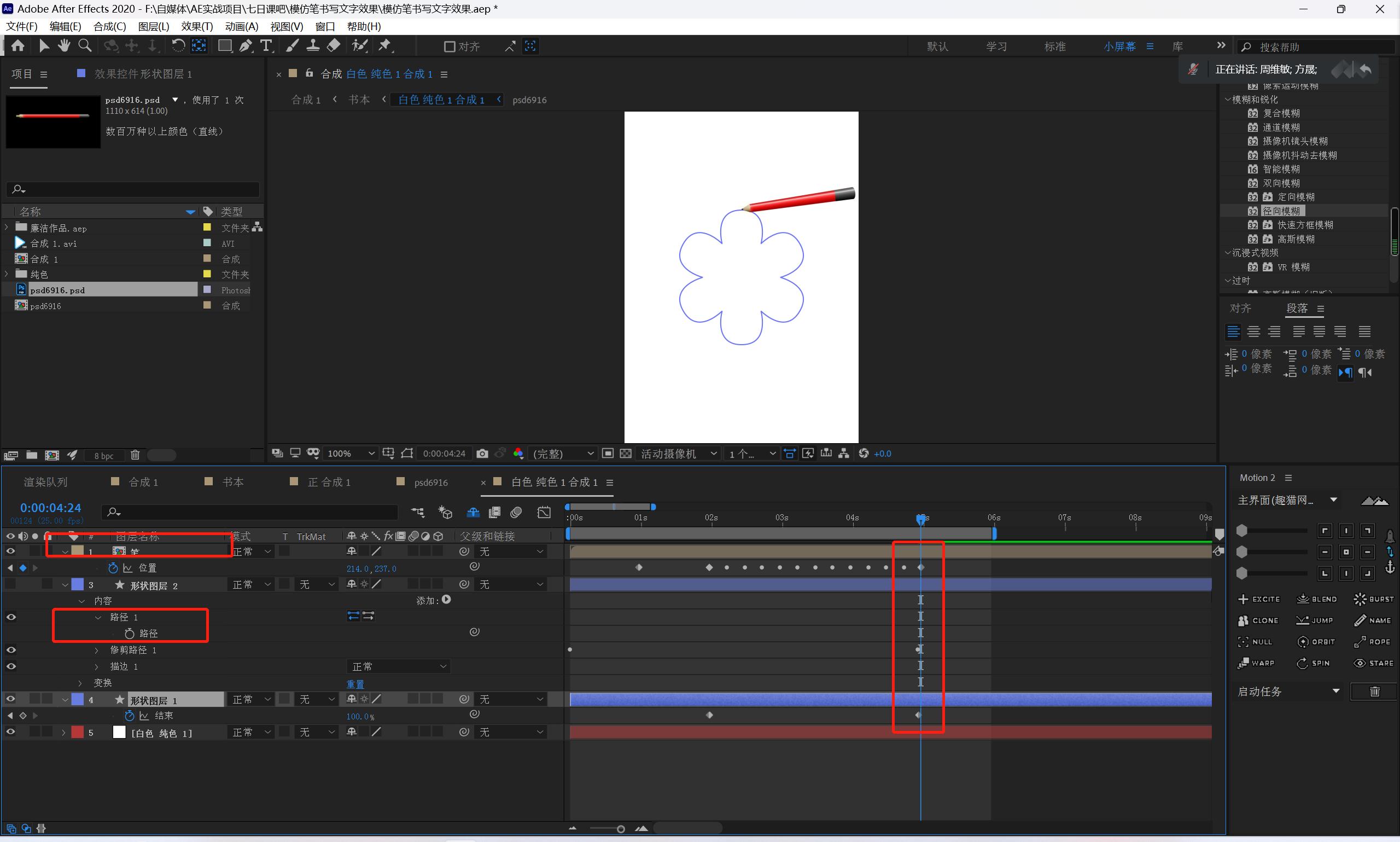Open the 效果(T) menu

click(196, 27)
